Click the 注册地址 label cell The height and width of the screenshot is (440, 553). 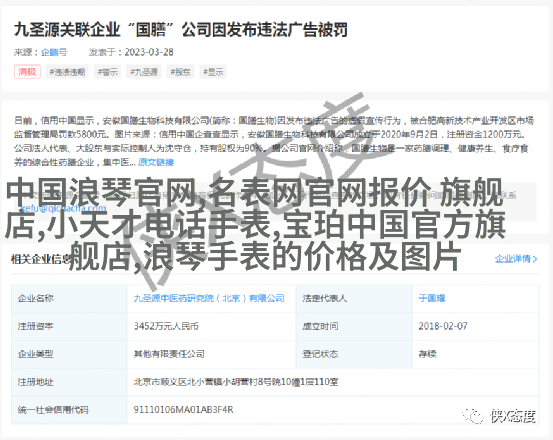click(x=69, y=382)
